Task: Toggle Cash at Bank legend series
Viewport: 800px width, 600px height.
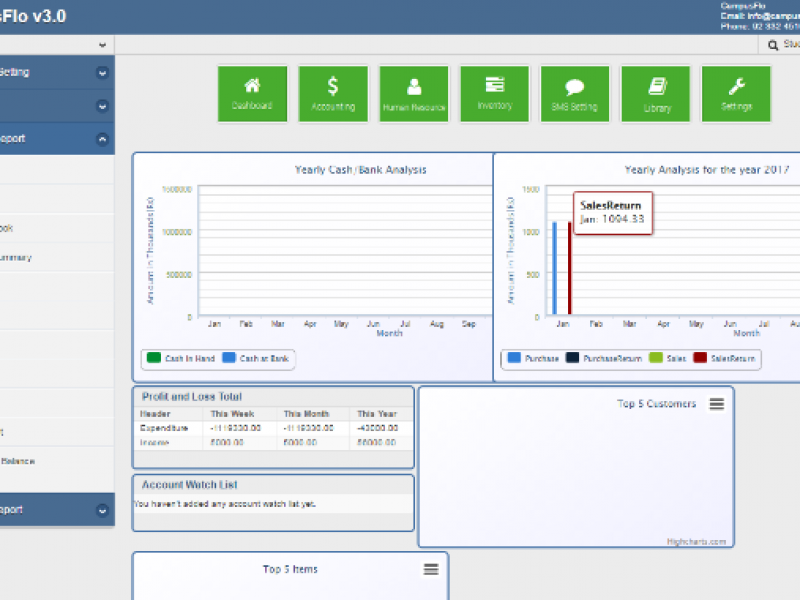Action: [x=257, y=358]
